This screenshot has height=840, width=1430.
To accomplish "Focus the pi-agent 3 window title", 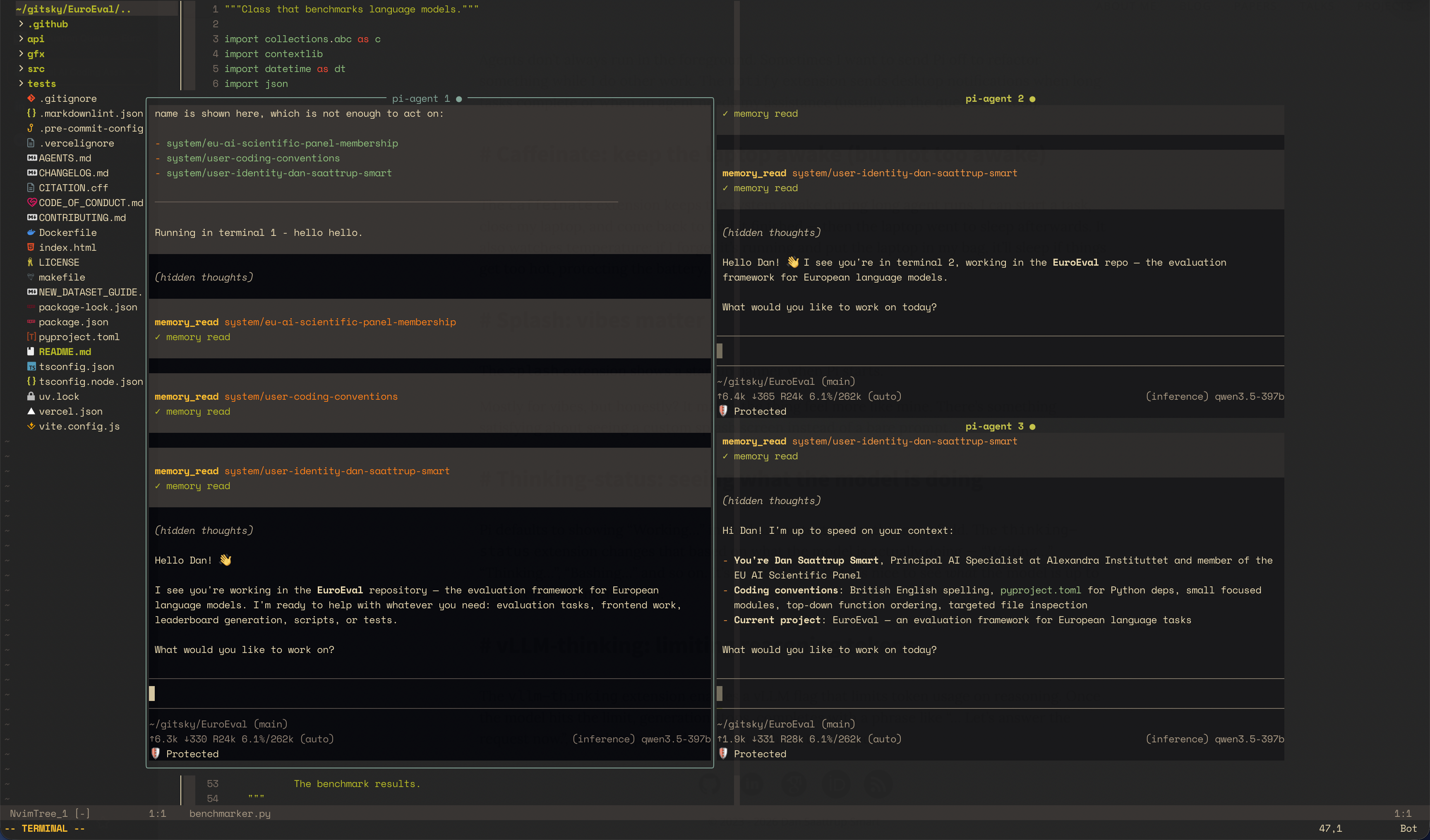I will point(1000,426).
